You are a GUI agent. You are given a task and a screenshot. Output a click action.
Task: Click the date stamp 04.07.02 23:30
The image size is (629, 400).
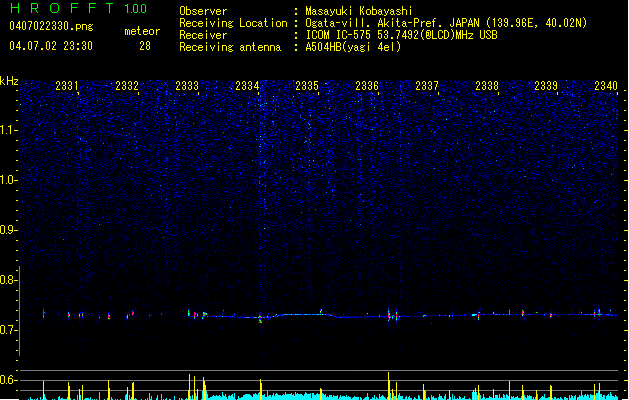[51, 46]
